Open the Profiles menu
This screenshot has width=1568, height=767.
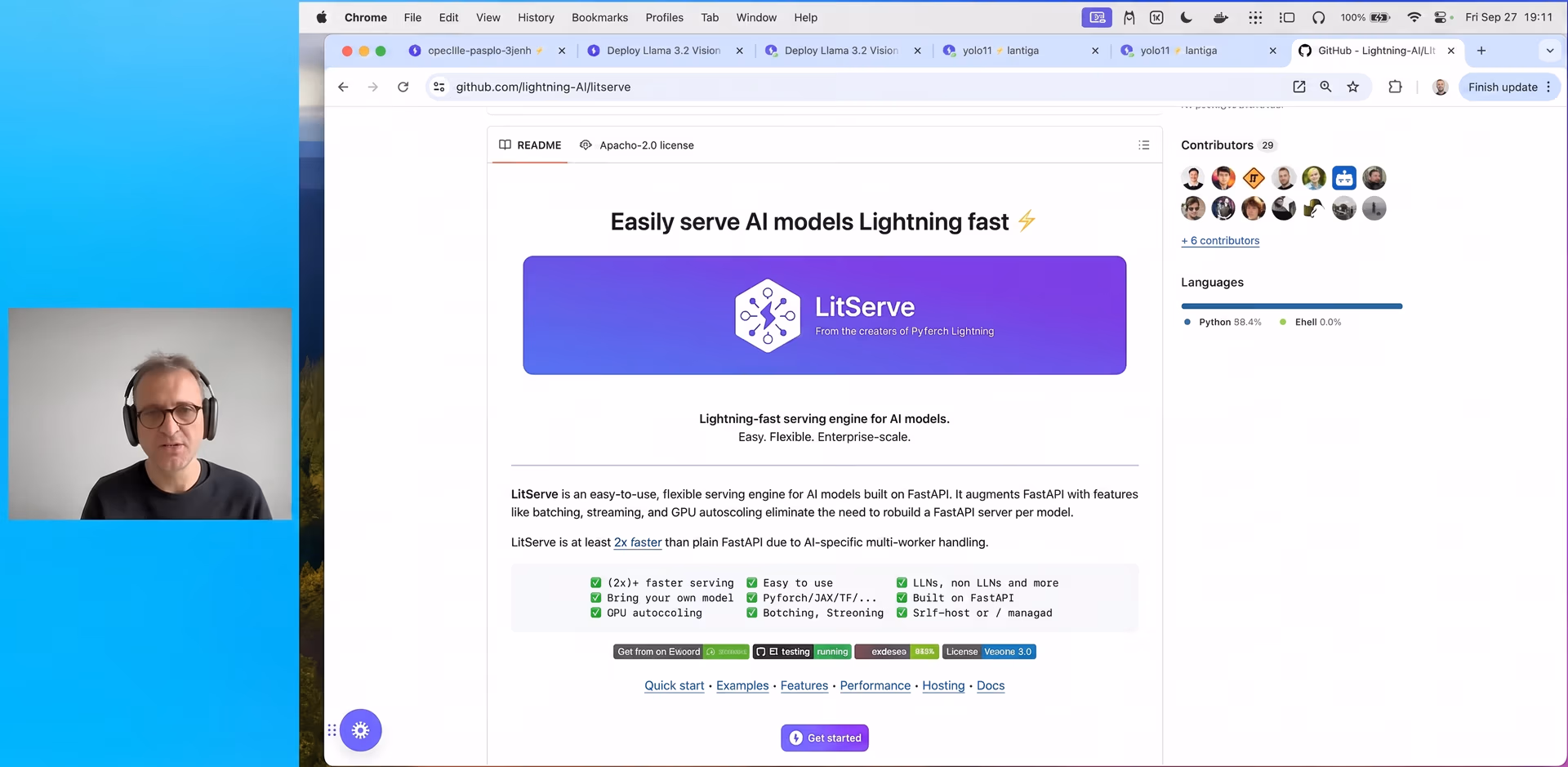(x=665, y=17)
